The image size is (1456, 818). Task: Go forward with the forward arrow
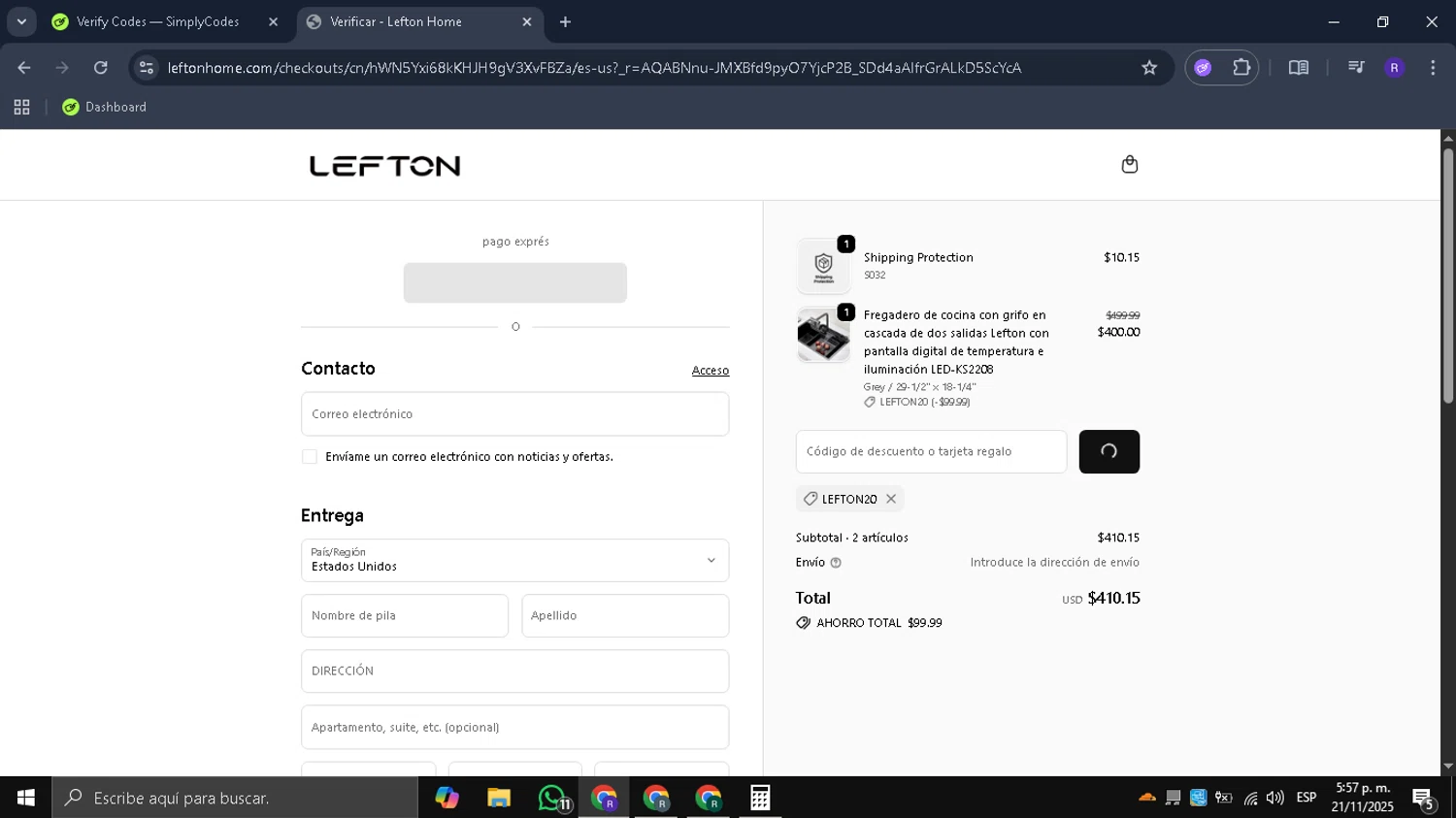[62, 68]
